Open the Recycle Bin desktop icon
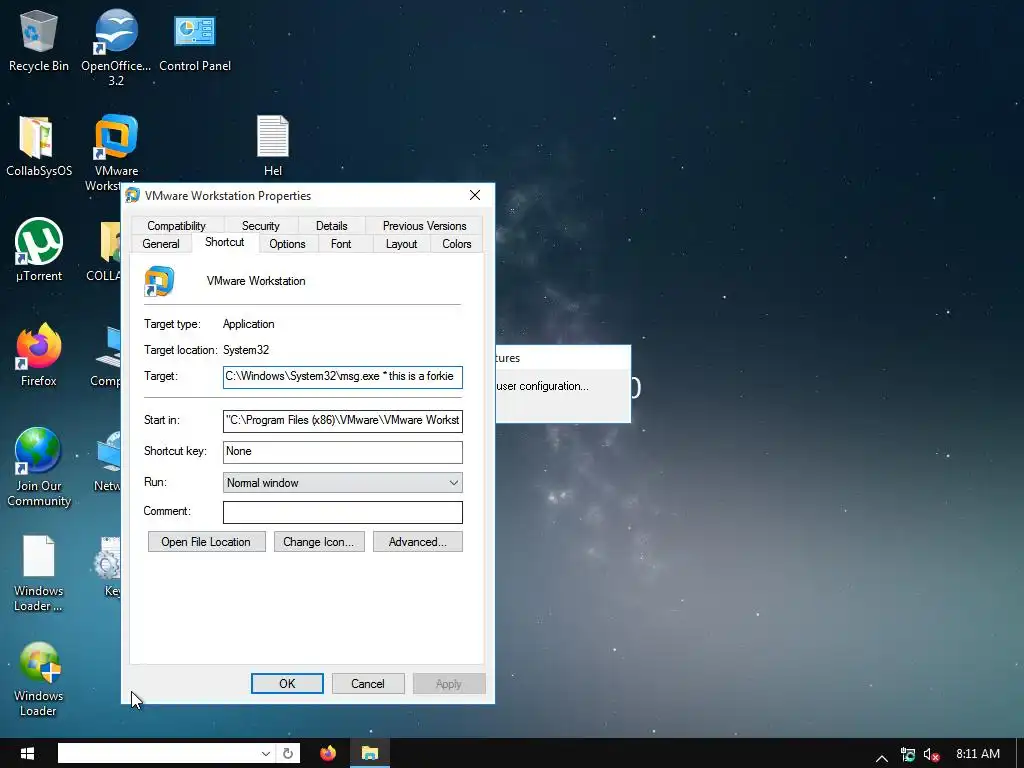 click(x=39, y=40)
